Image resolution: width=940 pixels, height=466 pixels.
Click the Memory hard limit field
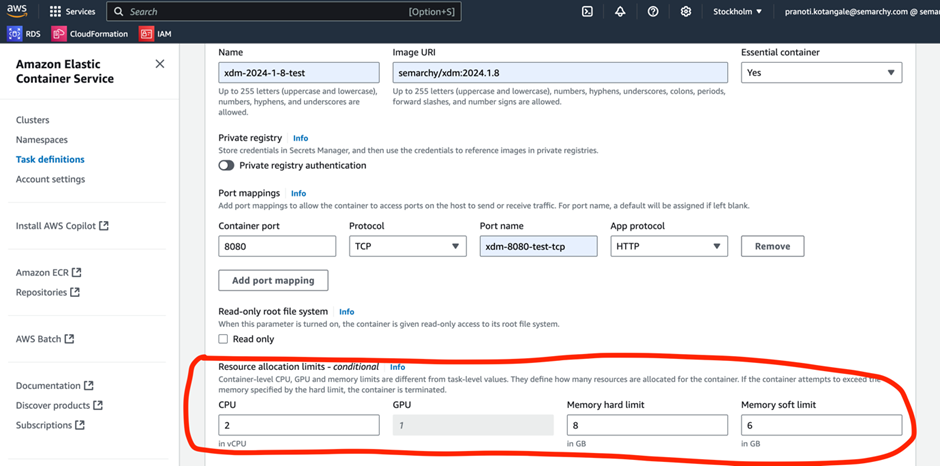647,425
